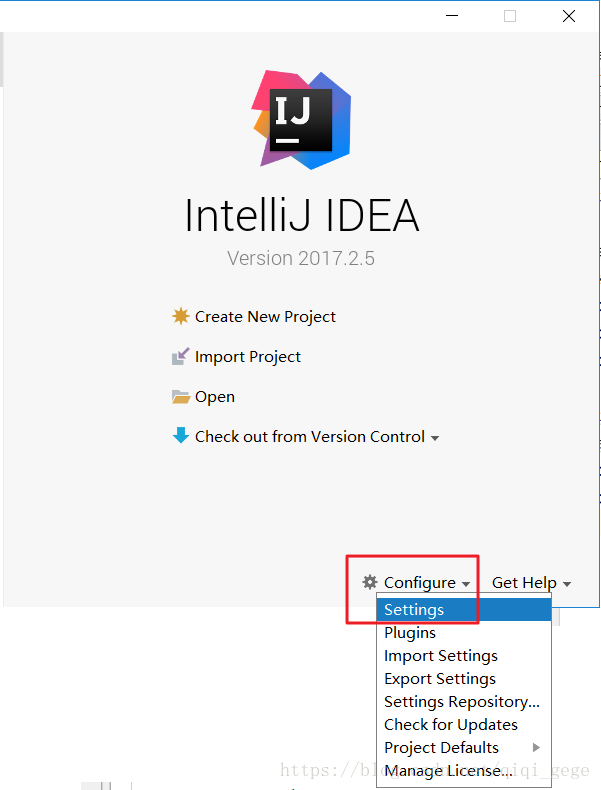Choose Import Settings menu item

(463, 655)
